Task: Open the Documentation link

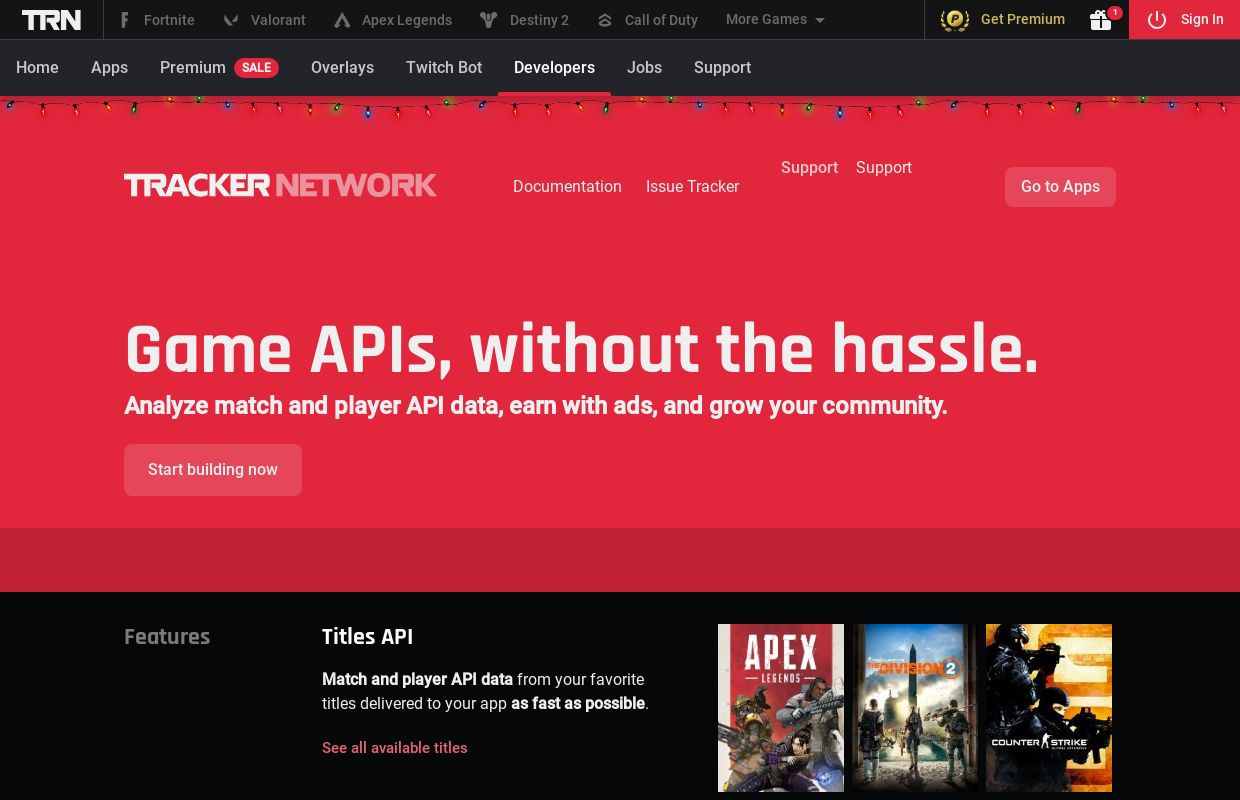Action: coord(567,187)
